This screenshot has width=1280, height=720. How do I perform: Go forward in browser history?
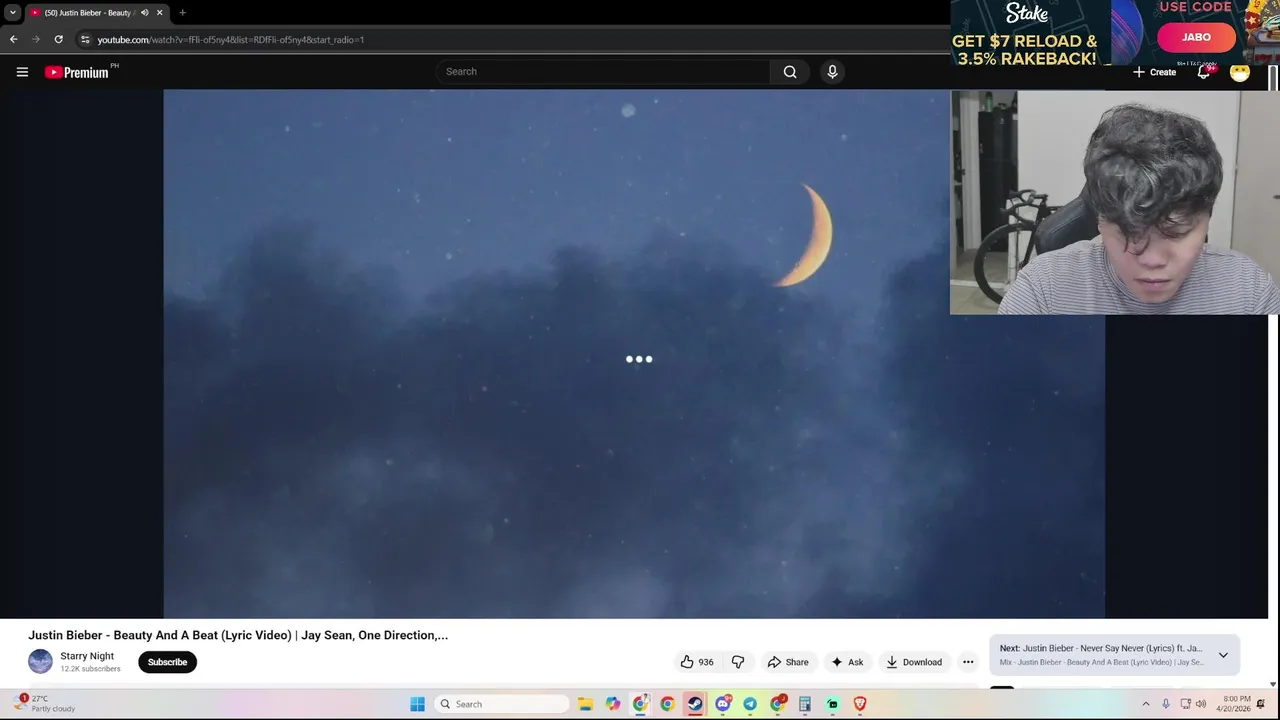[36, 39]
